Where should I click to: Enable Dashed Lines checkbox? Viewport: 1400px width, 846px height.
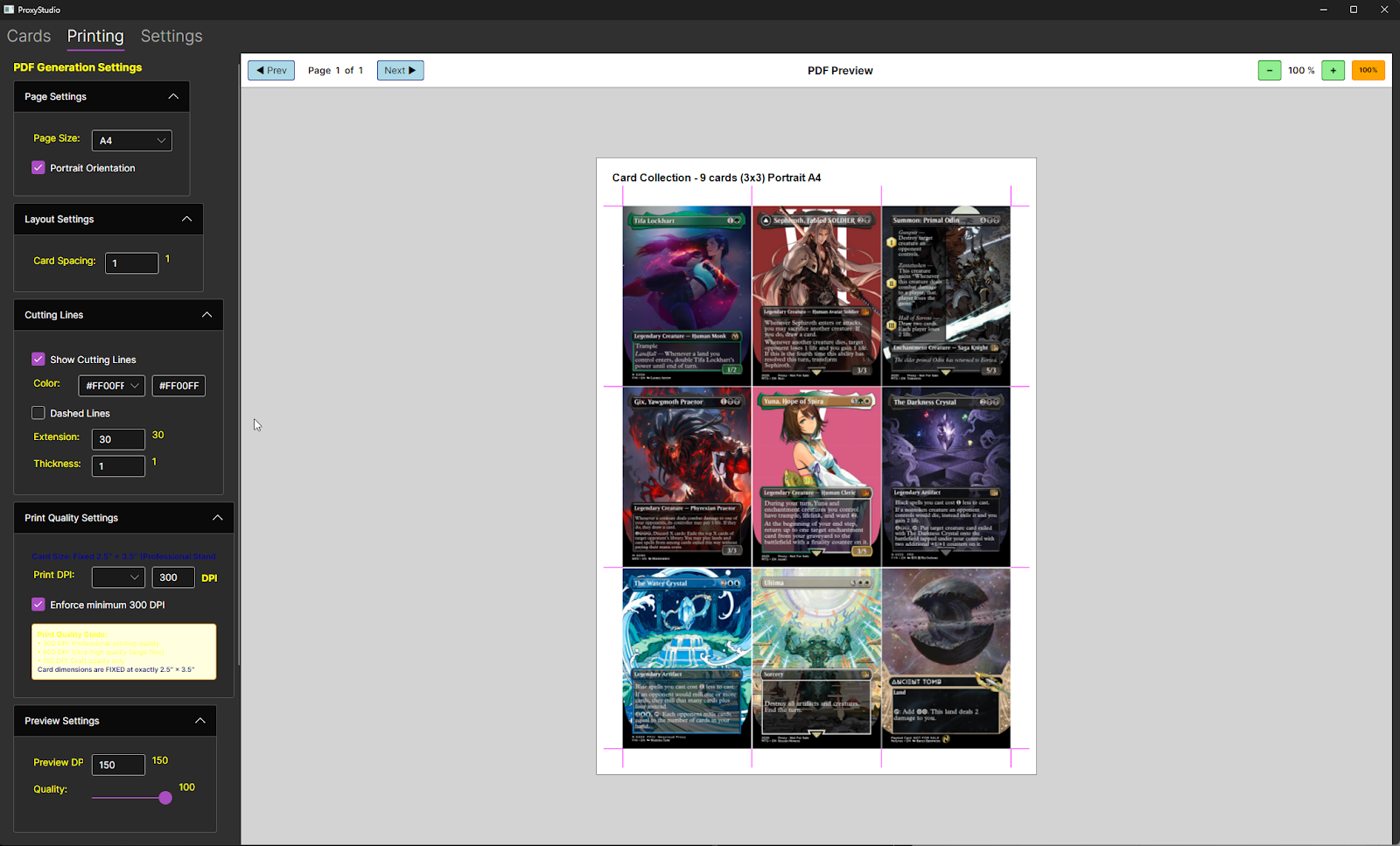(x=38, y=413)
